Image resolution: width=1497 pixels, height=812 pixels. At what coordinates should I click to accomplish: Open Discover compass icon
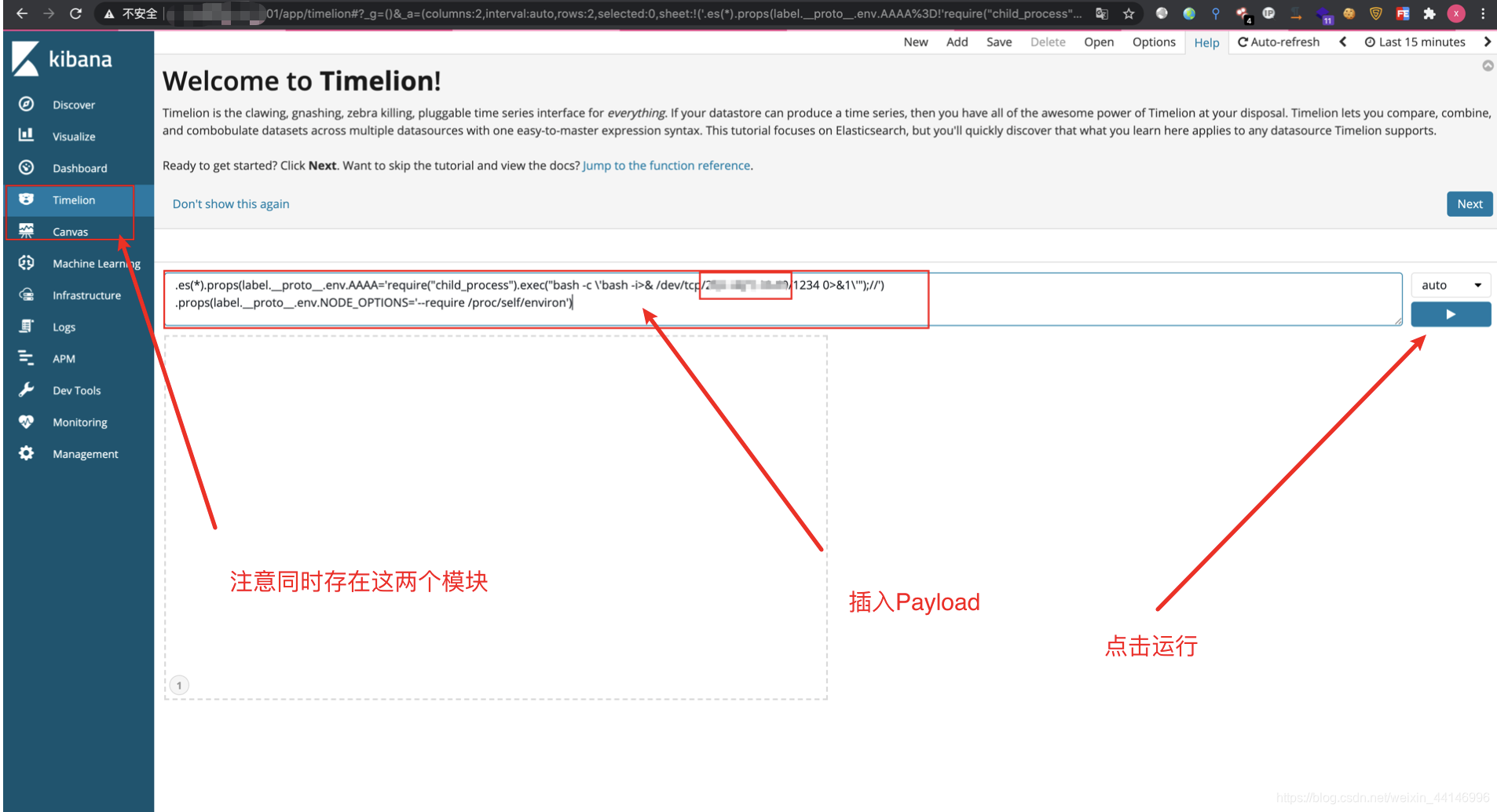[26, 104]
